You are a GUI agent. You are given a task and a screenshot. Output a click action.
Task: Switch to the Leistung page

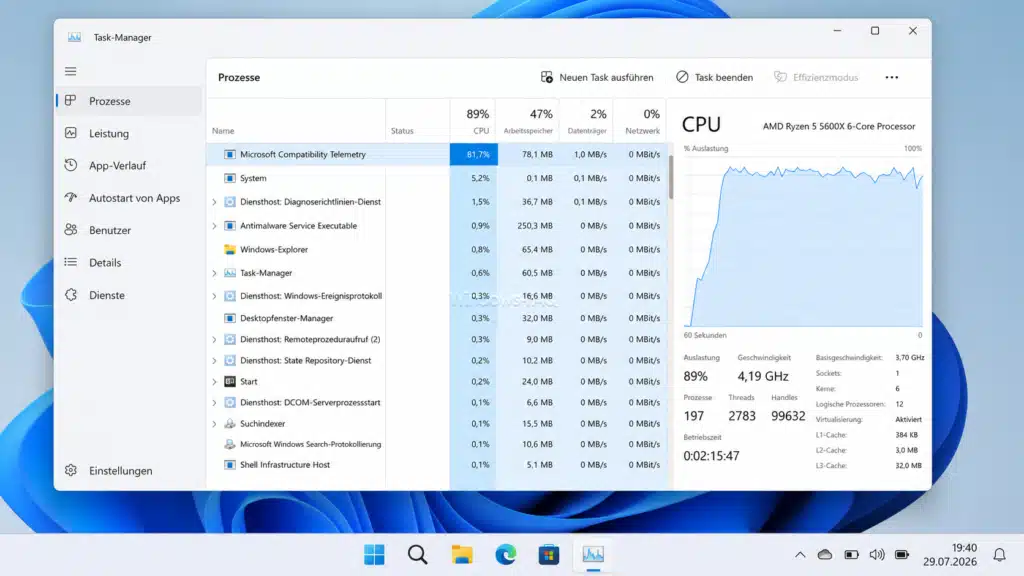[129, 133]
